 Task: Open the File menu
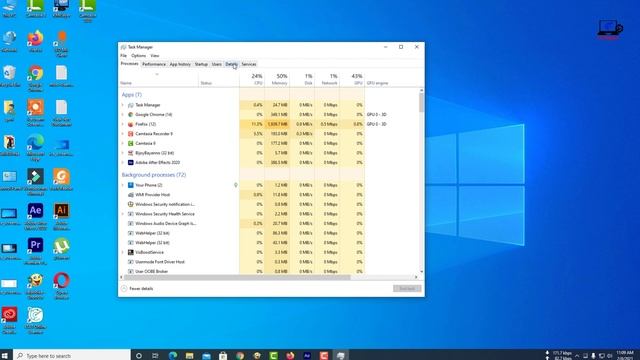pos(123,56)
